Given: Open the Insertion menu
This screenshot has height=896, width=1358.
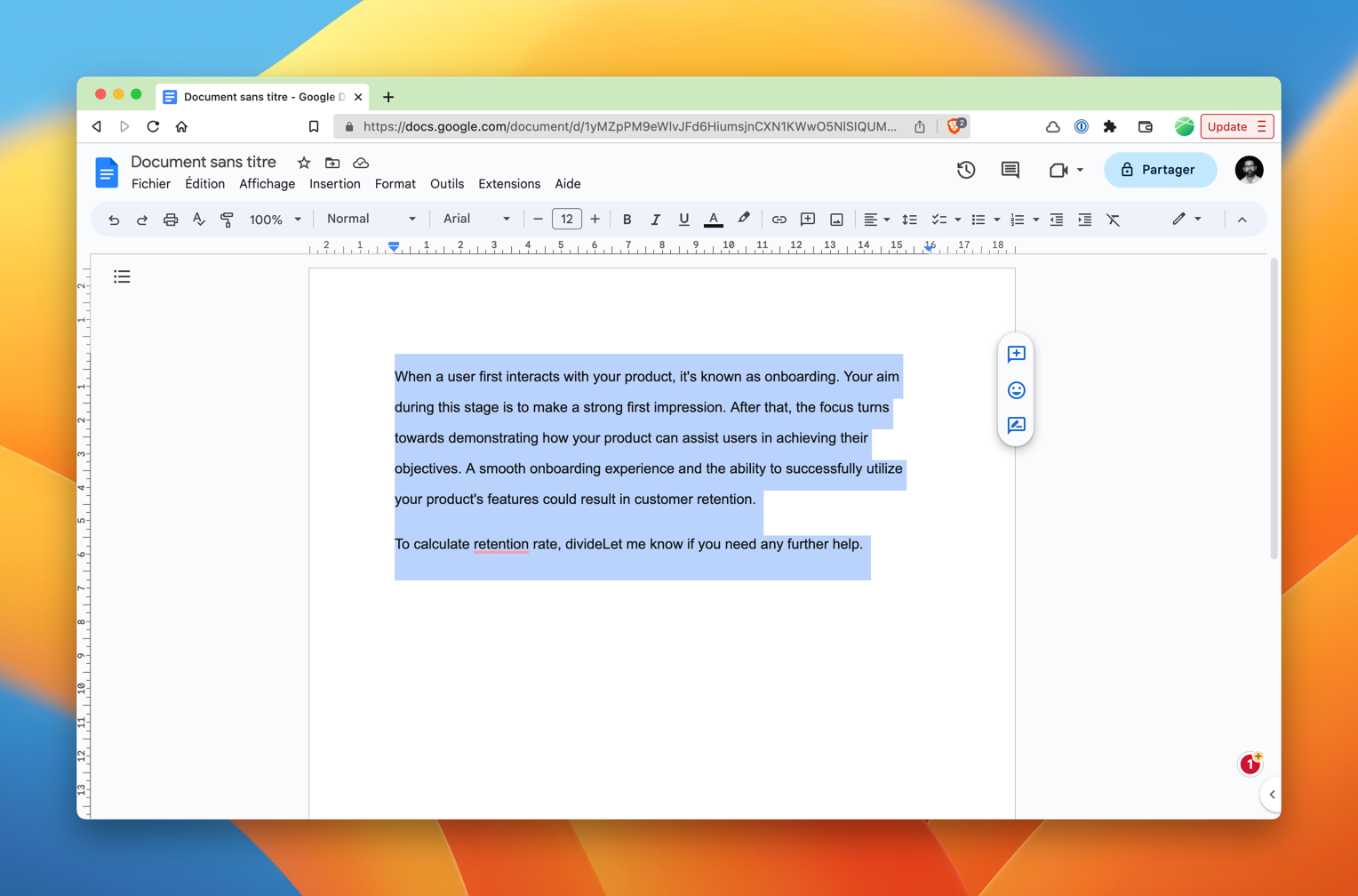Looking at the screenshot, I should pyautogui.click(x=334, y=184).
